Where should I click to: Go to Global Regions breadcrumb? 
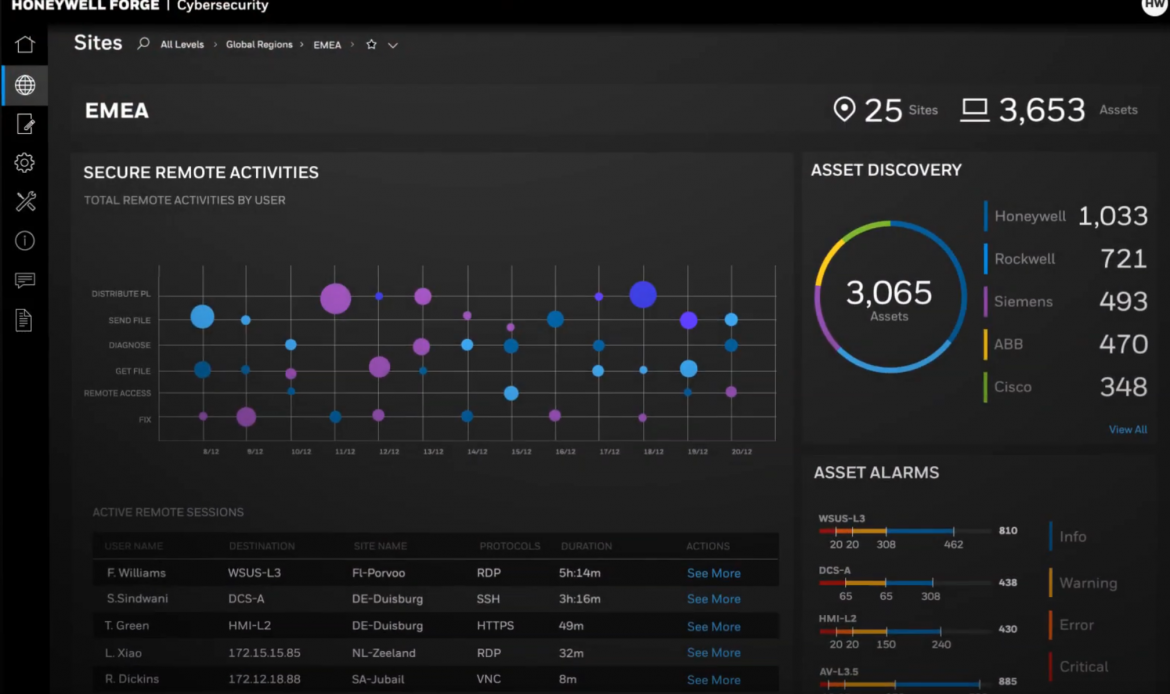tap(259, 45)
